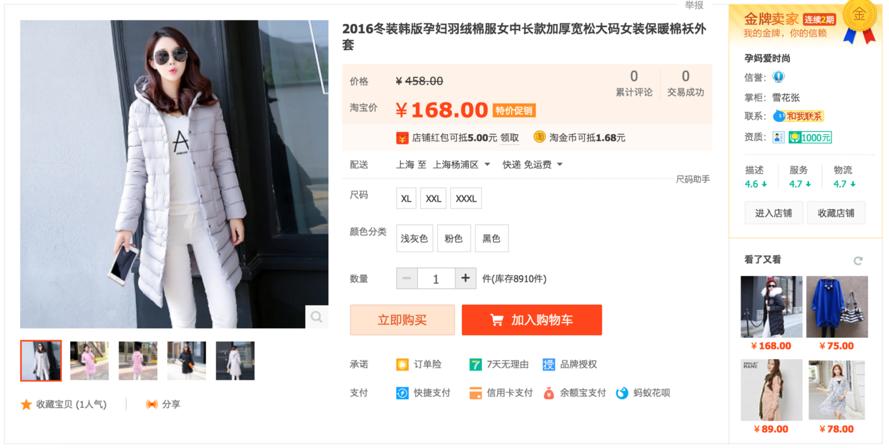Click the 加入购物车 add to cart button
889x448 pixels.
[x=532, y=320]
